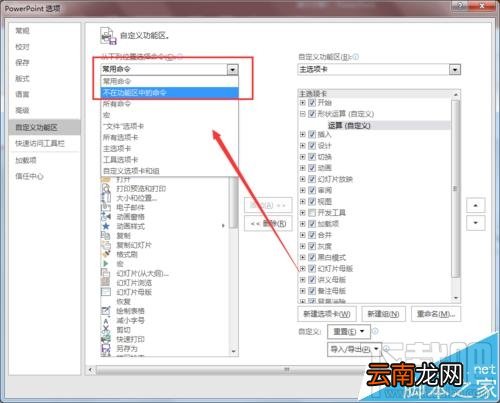Click the dialog horizontal scrollbar left arrow
This screenshot has height=403, width=500.
91,370
